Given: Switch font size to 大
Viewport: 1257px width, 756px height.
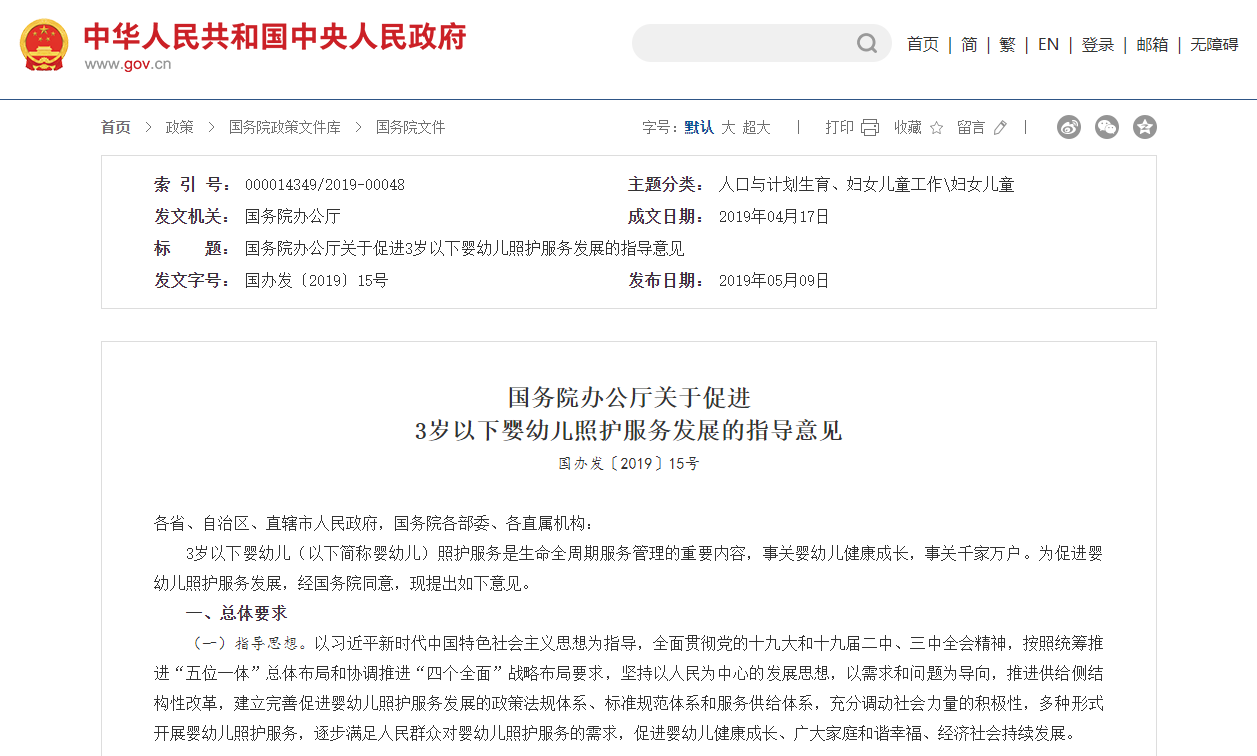Looking at the screenshot, I should 728,127.
